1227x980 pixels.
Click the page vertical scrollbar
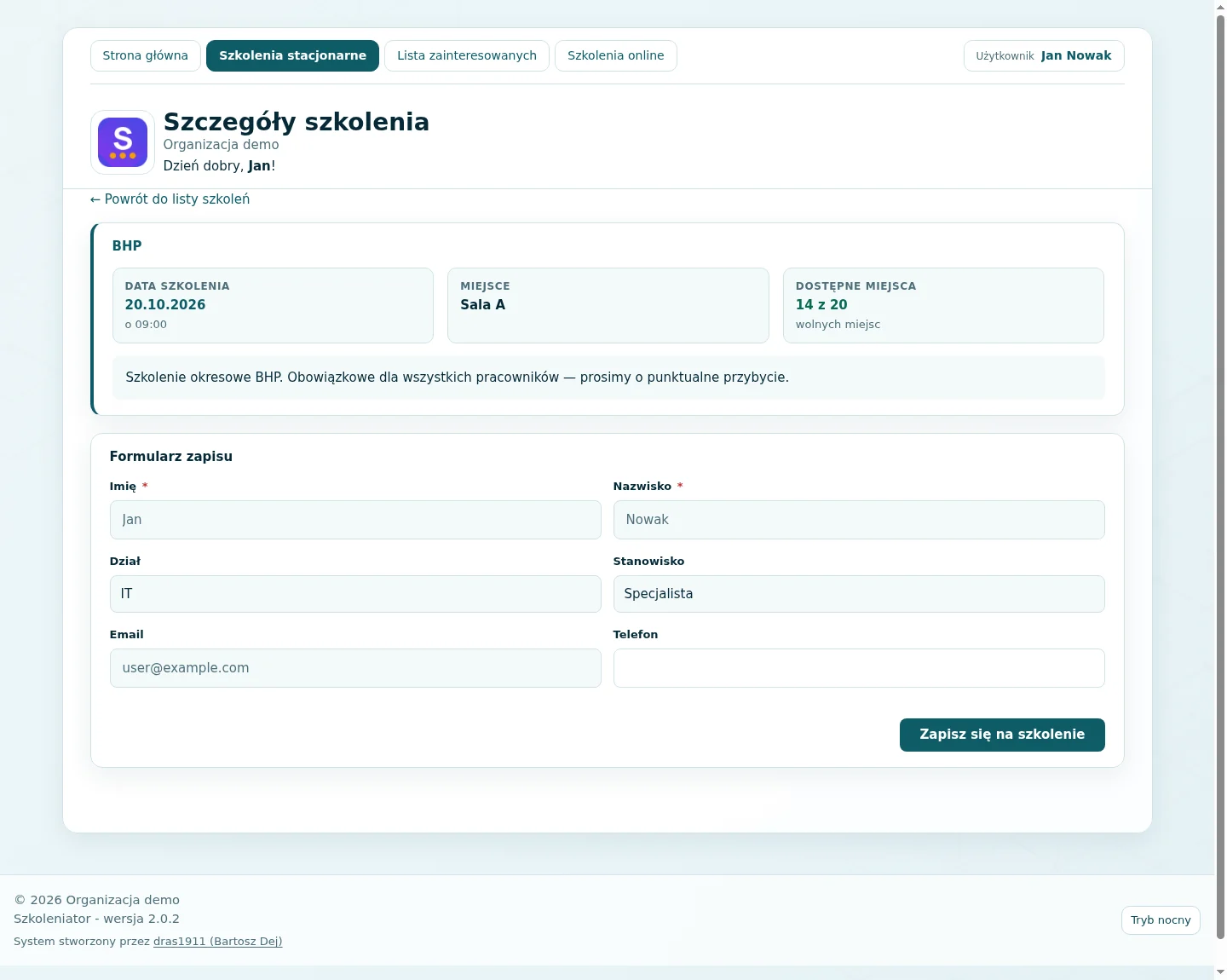[1220, 477]
